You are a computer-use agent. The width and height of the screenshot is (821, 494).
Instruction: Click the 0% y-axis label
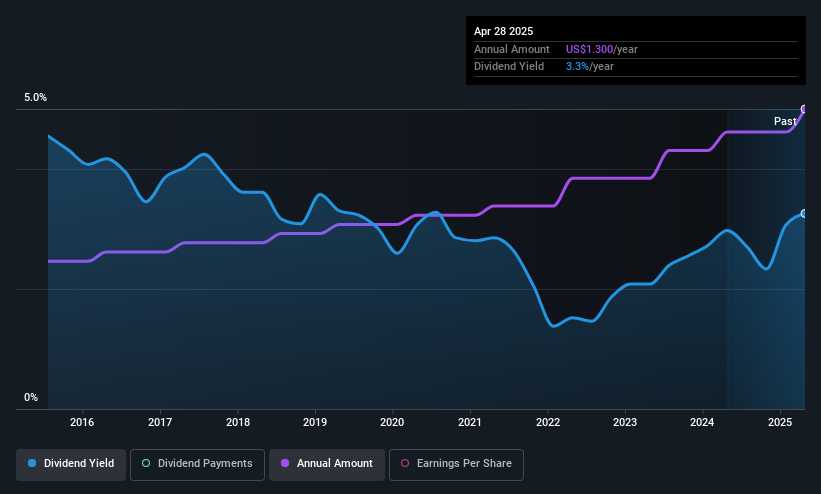click(x=31, y=398)
